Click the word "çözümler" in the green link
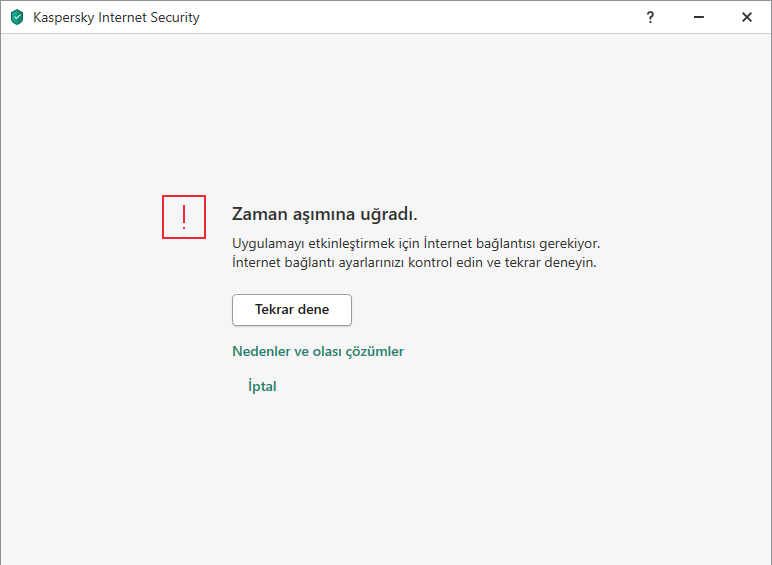Image resolution: width=772 pixels, height=565 pixels. point(372,351)
